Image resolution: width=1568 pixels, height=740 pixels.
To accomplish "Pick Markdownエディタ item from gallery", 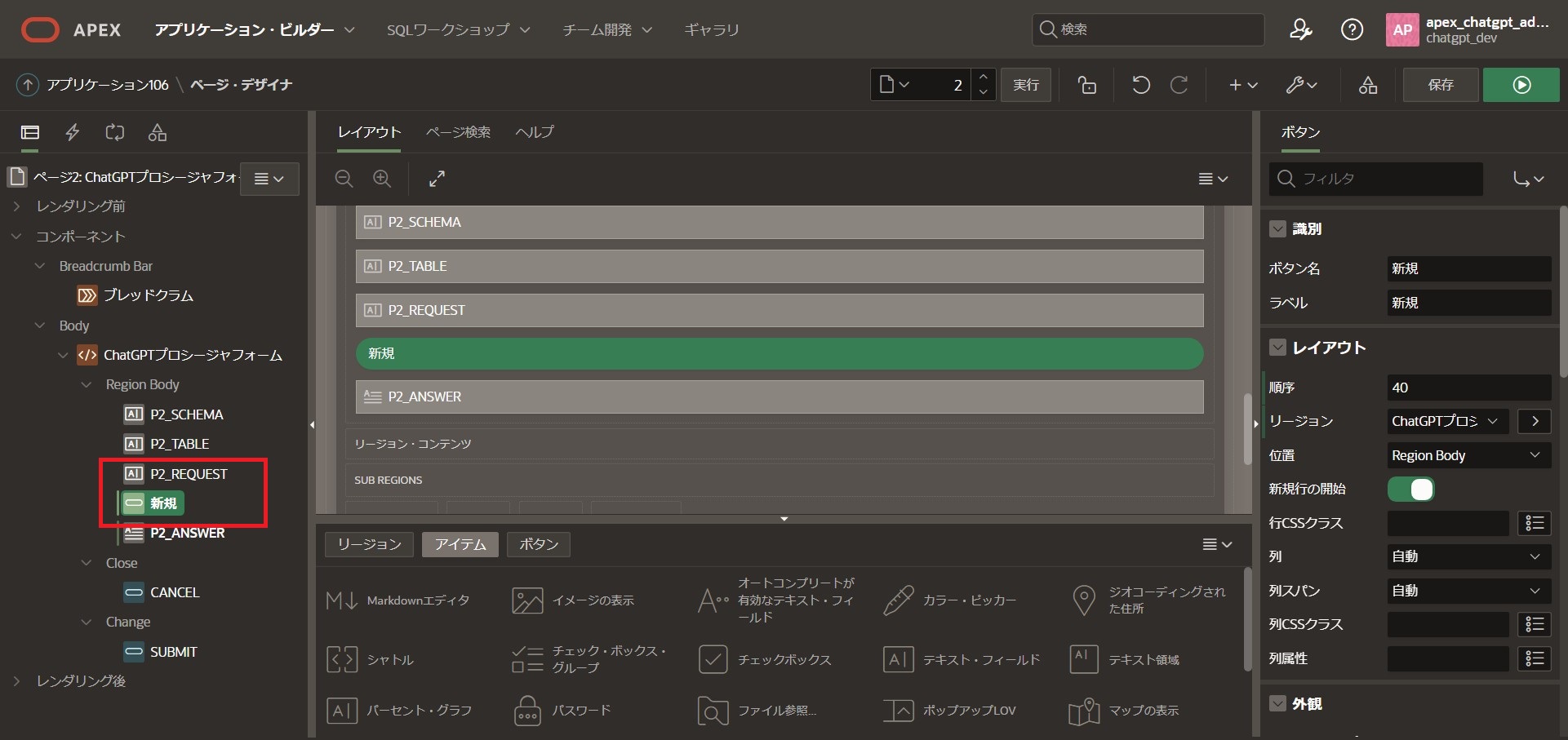I will [399, 600].
